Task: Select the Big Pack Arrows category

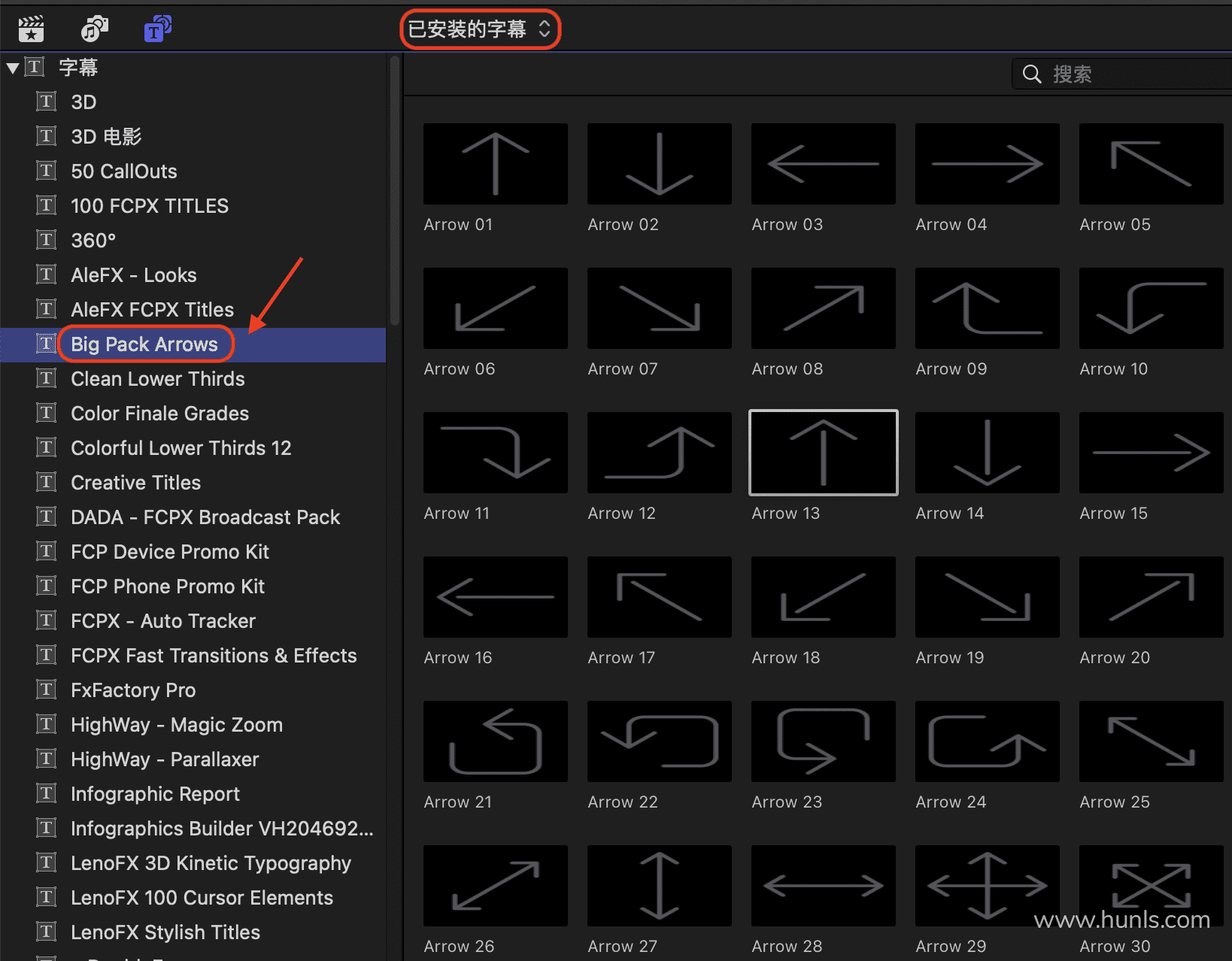Action: pos(144,344)
